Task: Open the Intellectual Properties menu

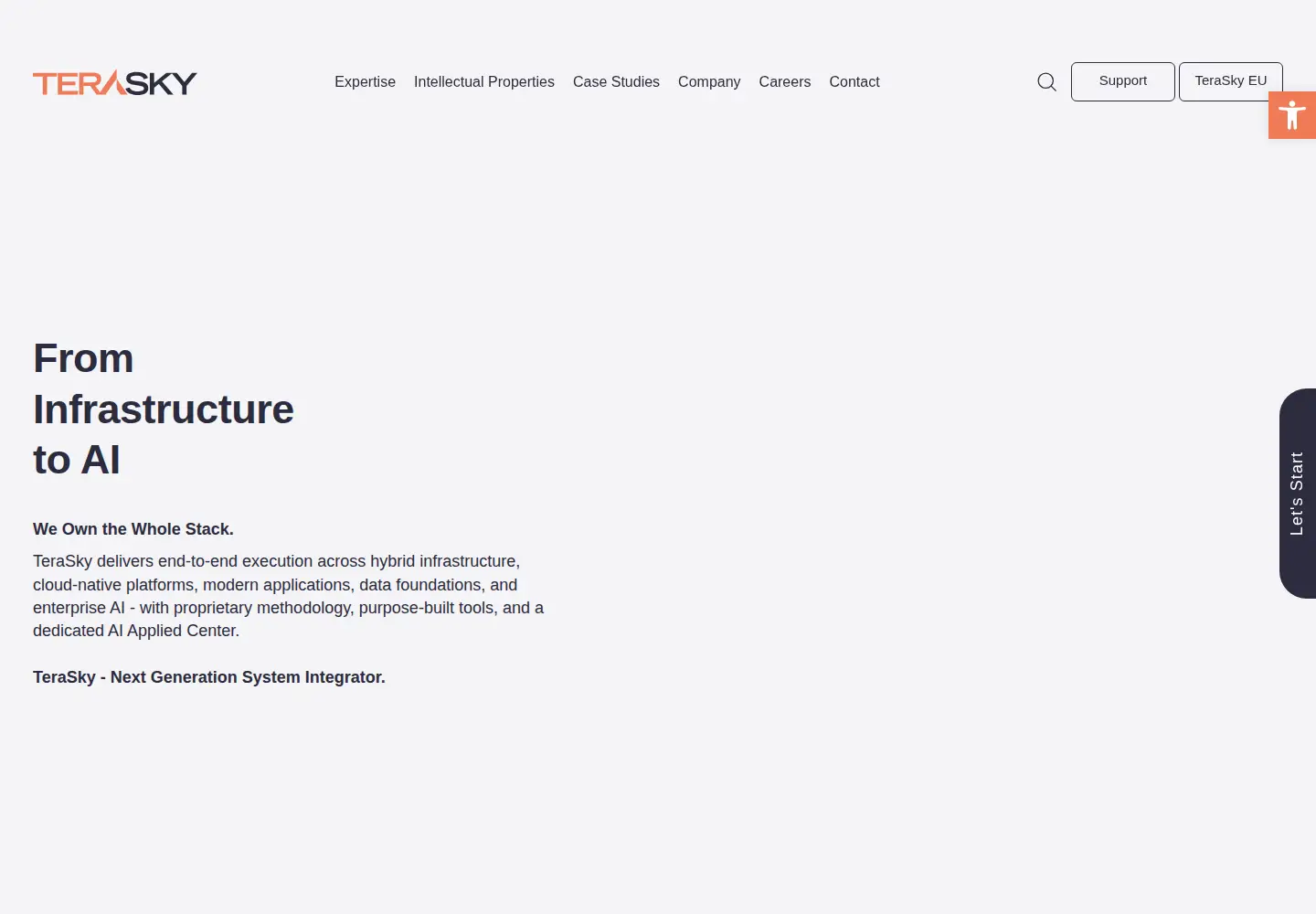Action: pyautogui.click(x=484, y=81)
